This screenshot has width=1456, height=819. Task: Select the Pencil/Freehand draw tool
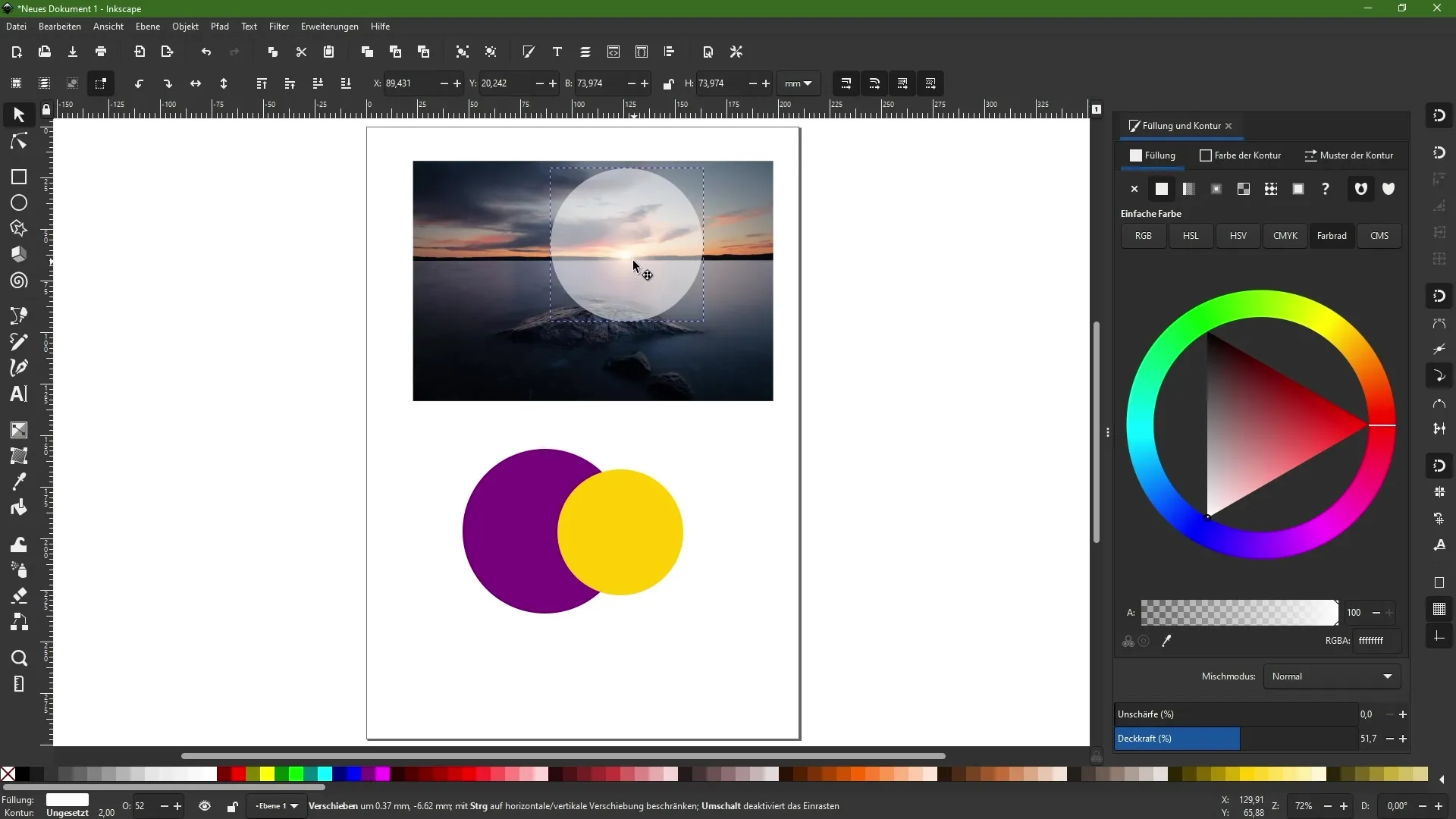click(18, 343)
